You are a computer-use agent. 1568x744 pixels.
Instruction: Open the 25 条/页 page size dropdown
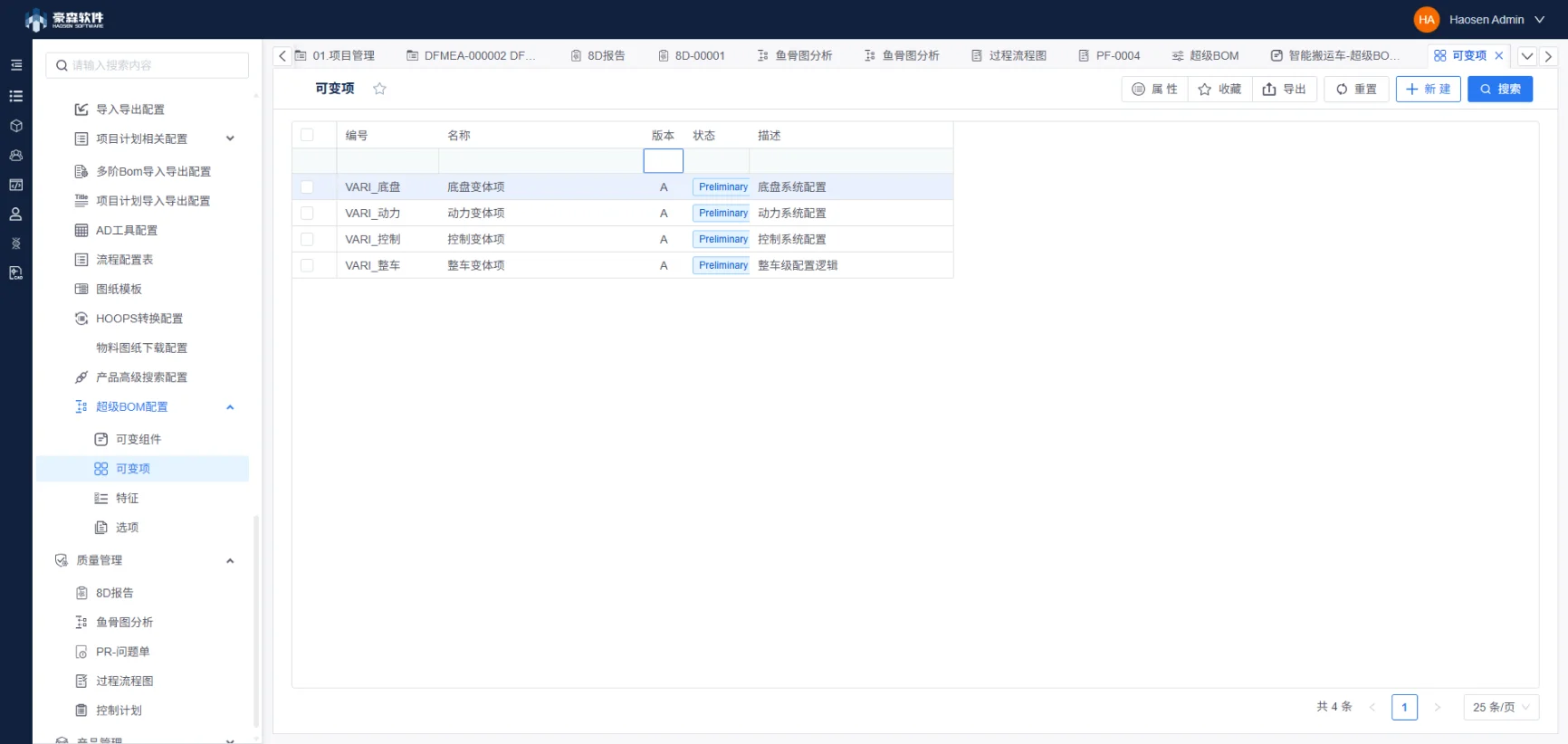tap(1501, 707)
